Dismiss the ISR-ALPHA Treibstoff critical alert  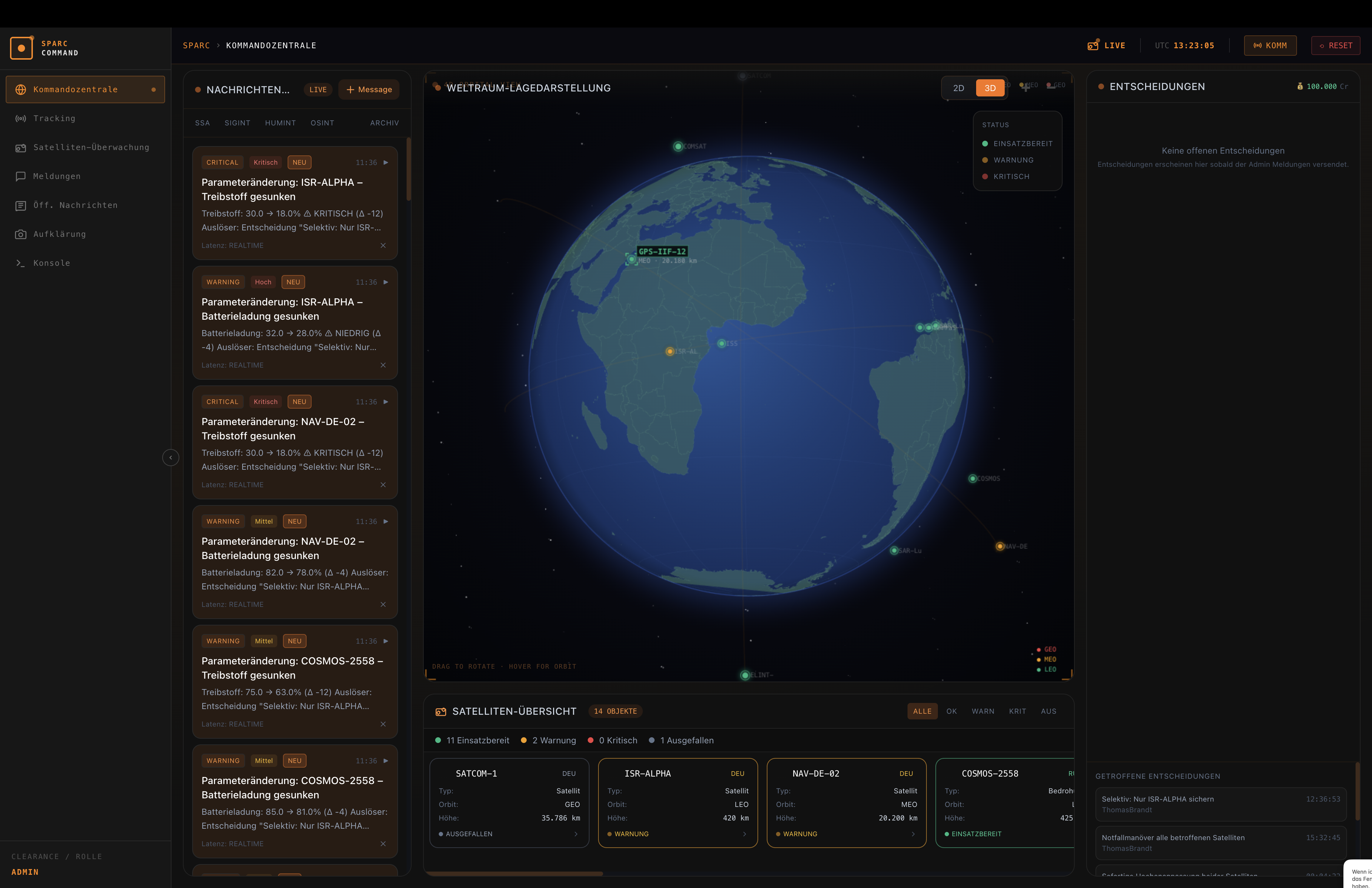[x=383, y=245]
